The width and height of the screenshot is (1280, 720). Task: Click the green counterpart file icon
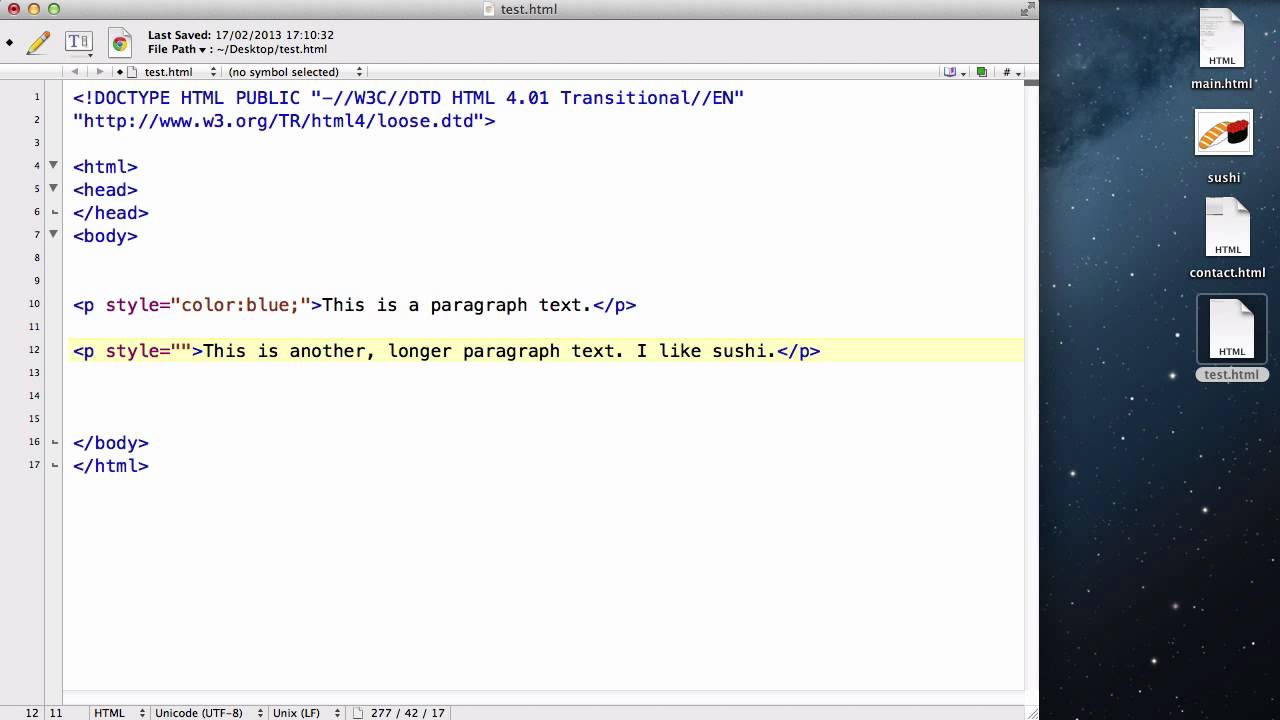coord(982,72)
